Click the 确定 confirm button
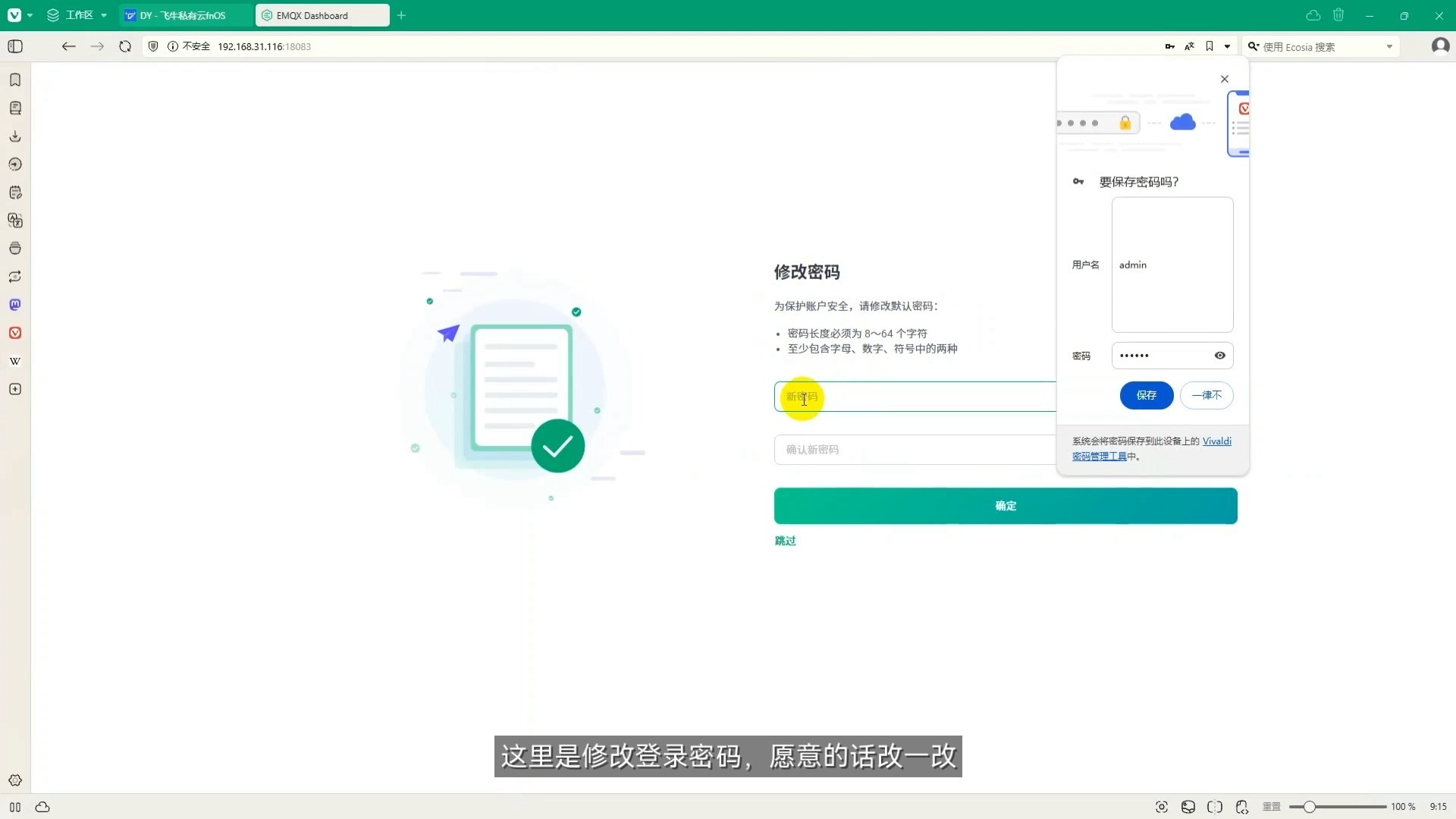Image resolution: width=1456 pixels, height=819 pixels. (x=1005, y=506)
